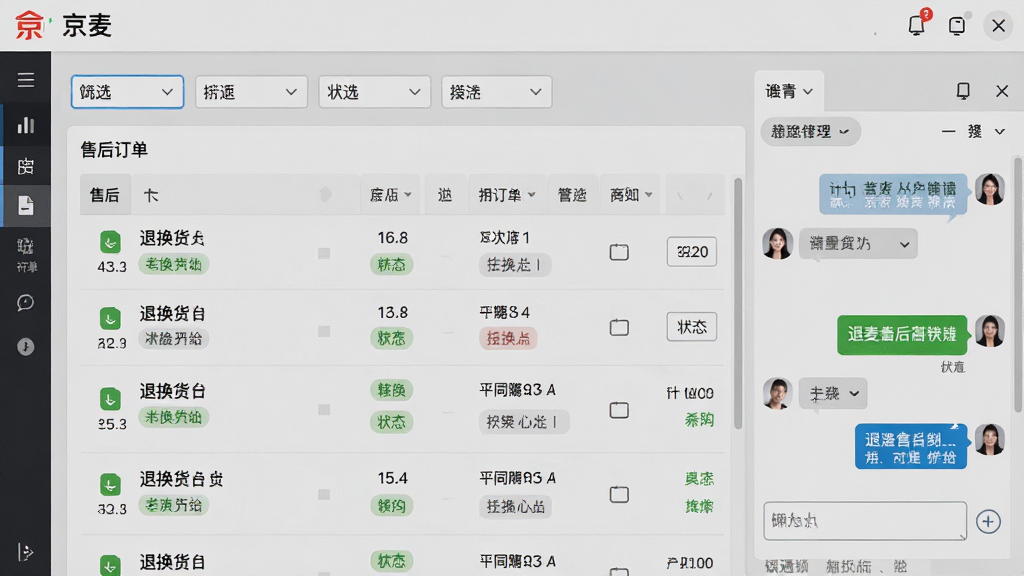Click the green chat bubble starting with 退麦售后
The width and height of the screenshot is (1024, 576).
902,334
